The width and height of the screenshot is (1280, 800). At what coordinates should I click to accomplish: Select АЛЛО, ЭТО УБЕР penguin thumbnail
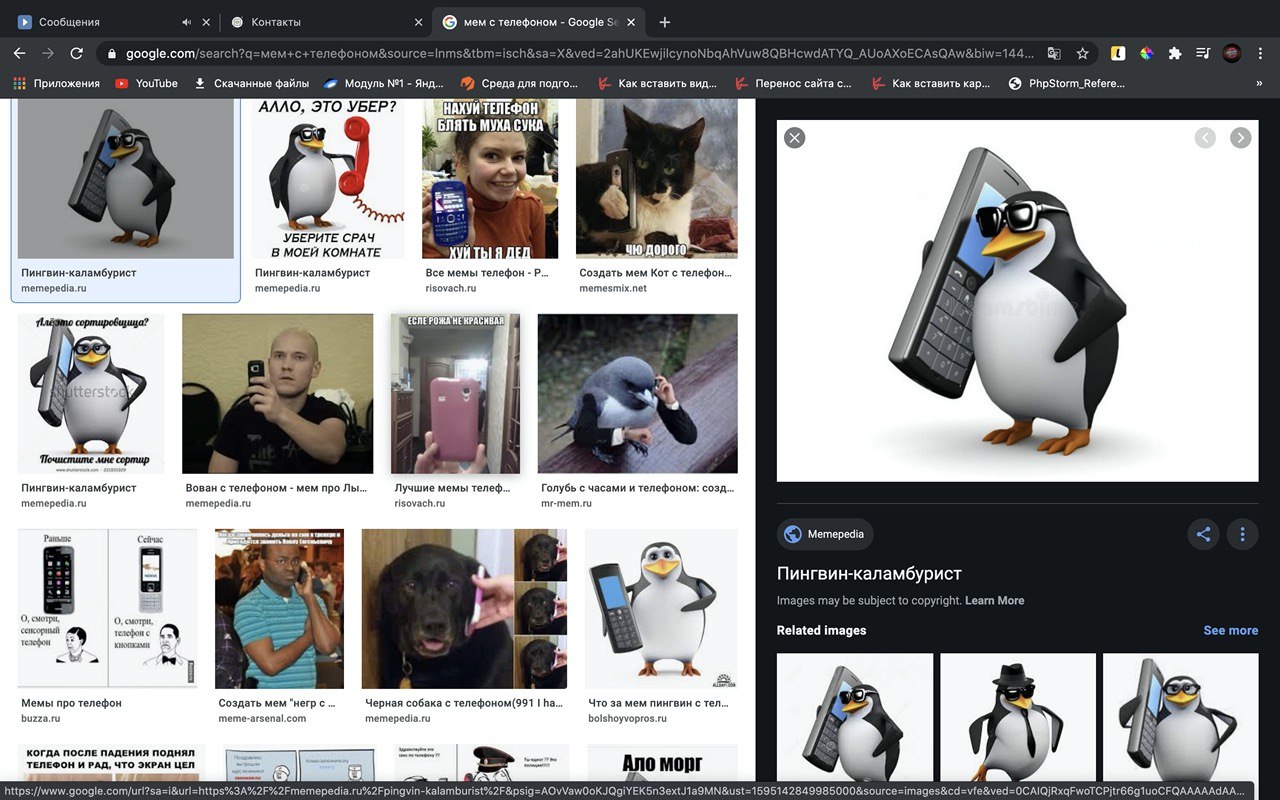click(327, 178)
